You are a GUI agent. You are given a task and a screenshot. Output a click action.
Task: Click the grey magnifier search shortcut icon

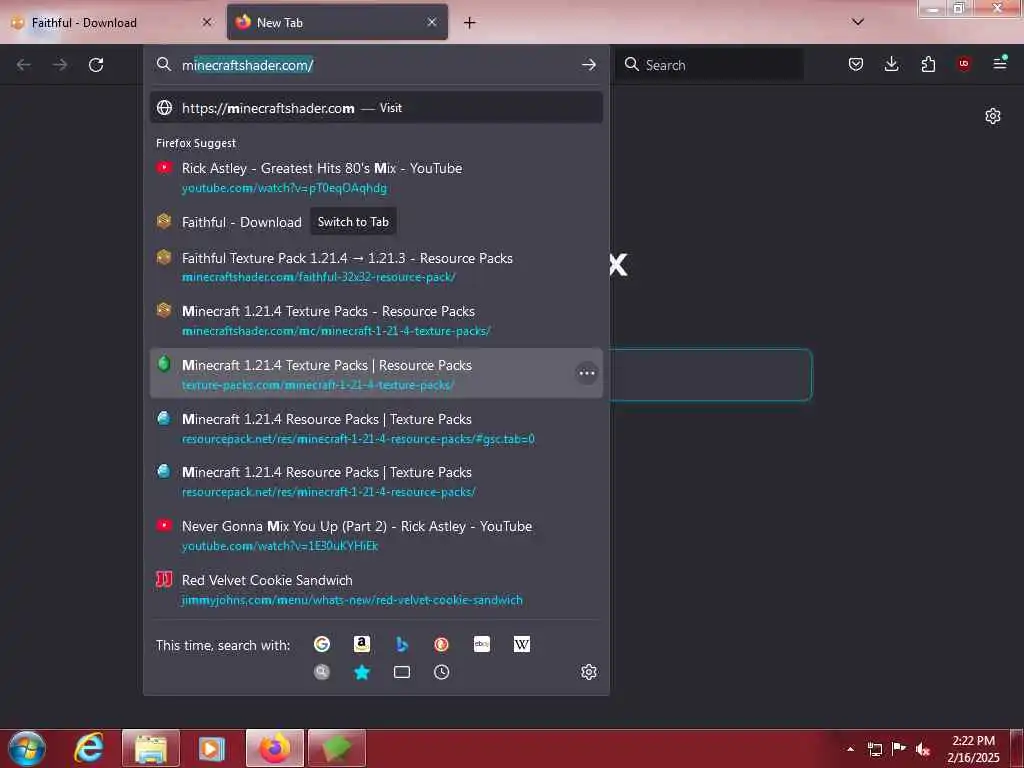tap(322, 672)
